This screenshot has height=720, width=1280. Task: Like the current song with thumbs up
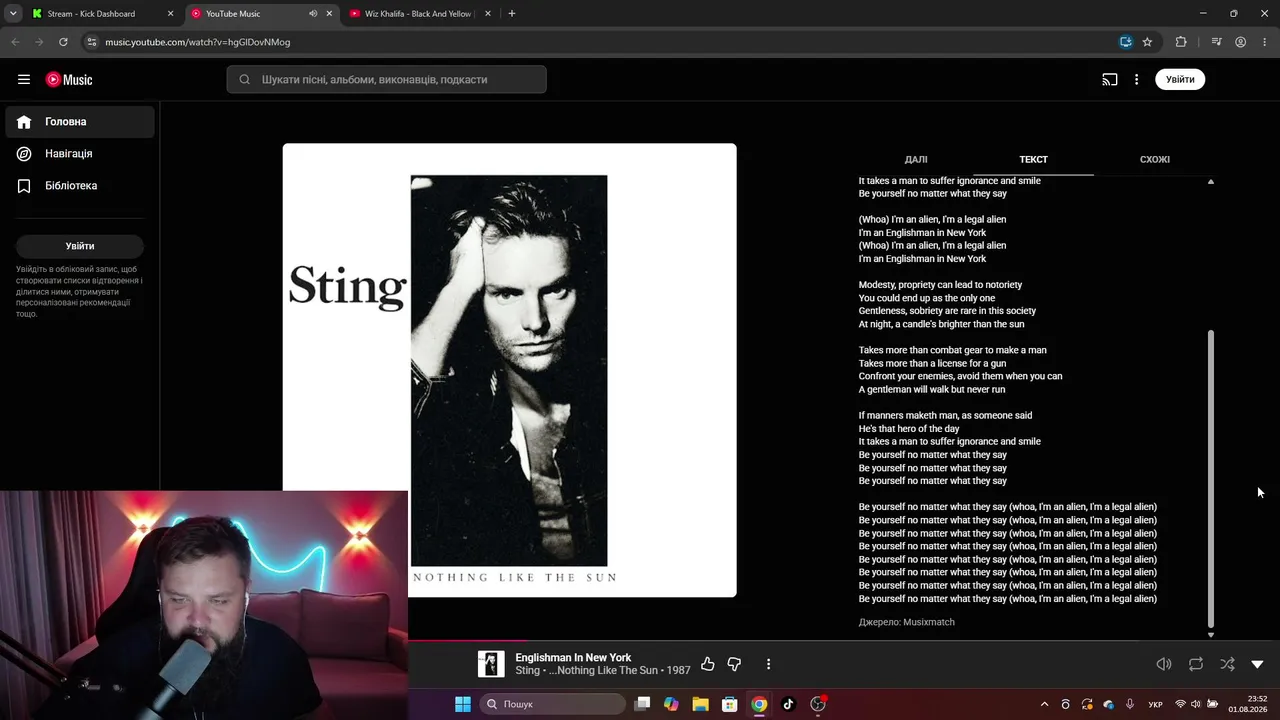coord(708,664)
